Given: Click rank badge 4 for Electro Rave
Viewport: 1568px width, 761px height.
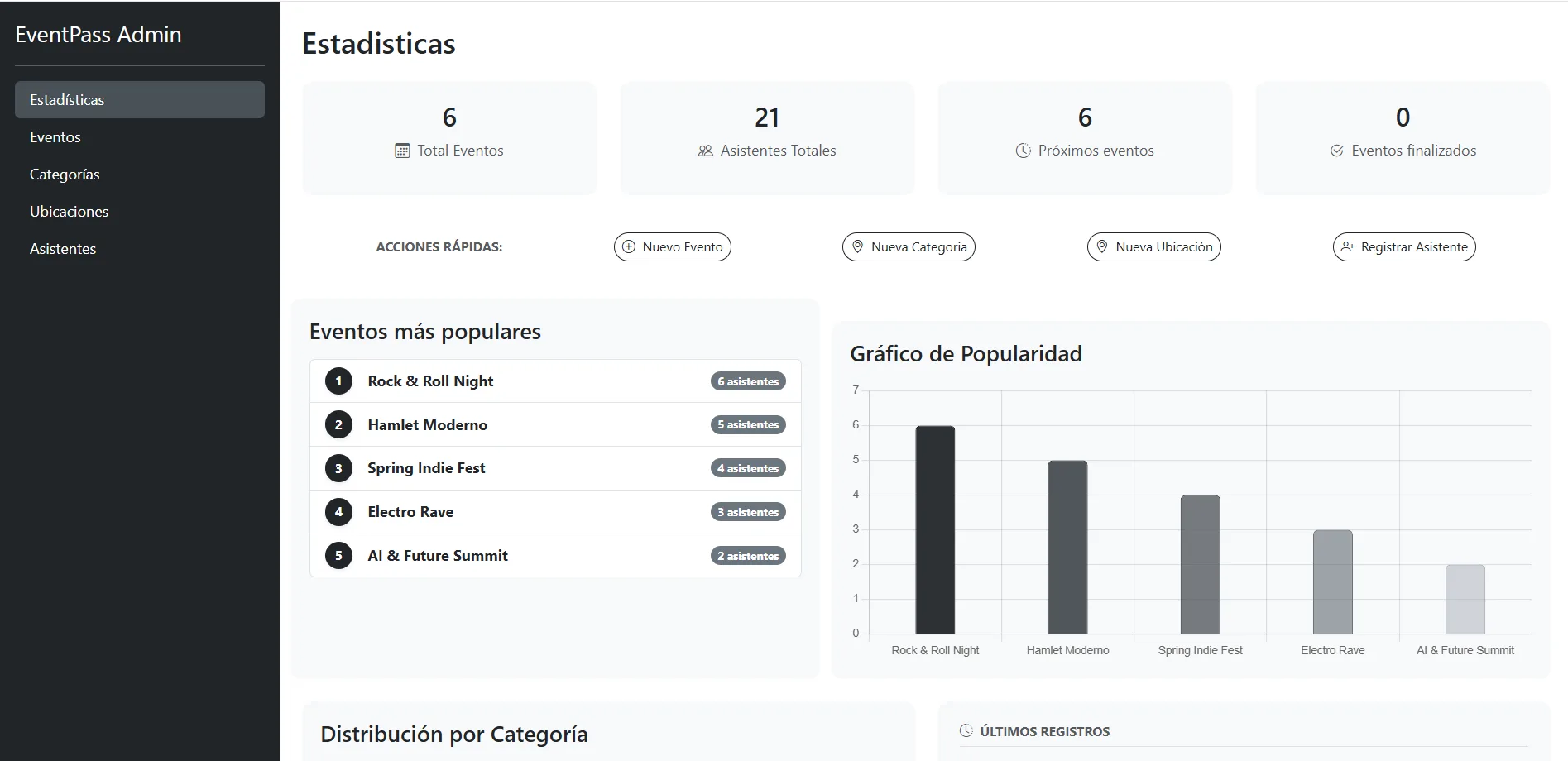Looking at the screenshot, I should point(338,512).
